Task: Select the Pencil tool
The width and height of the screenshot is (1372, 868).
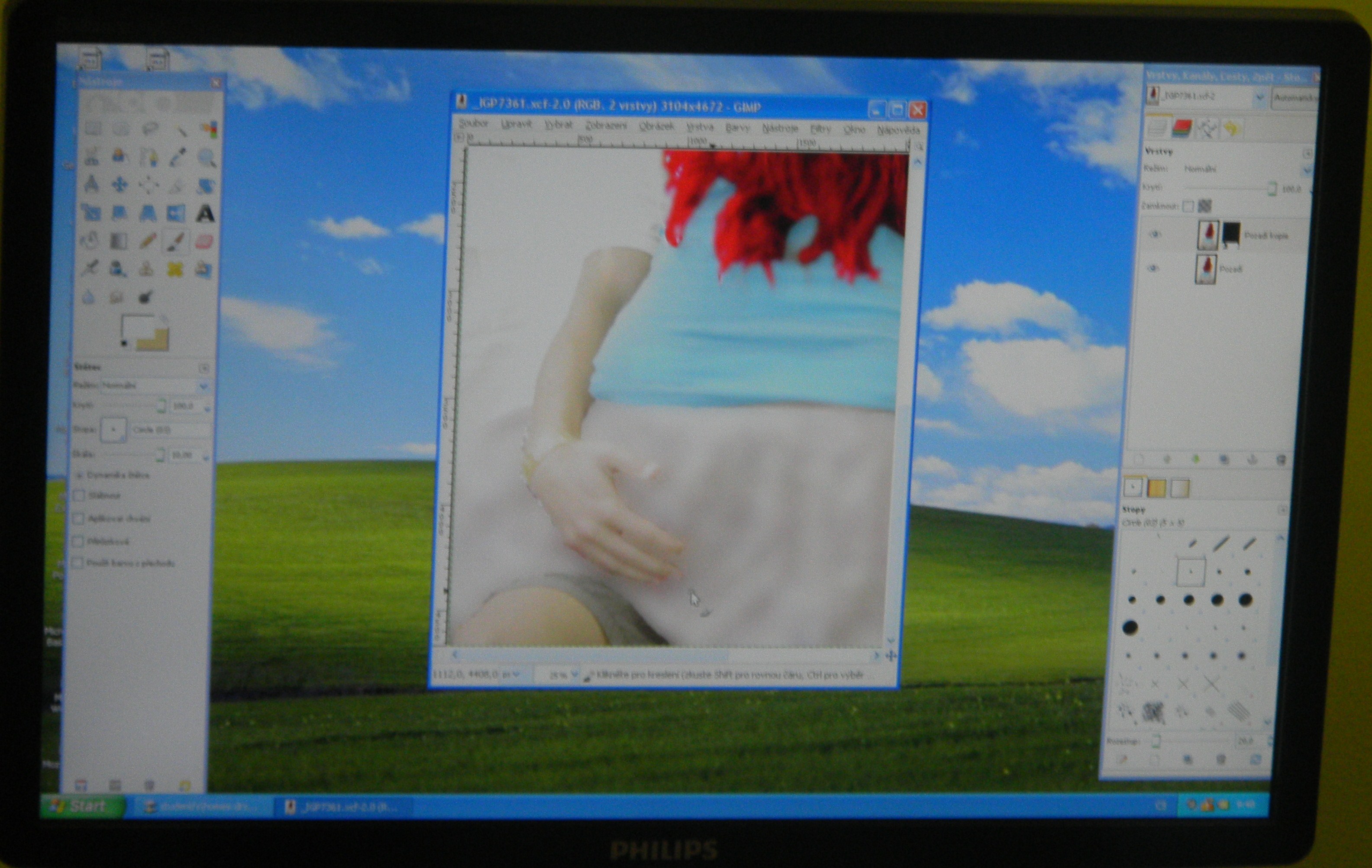Action: click(148, 241)
